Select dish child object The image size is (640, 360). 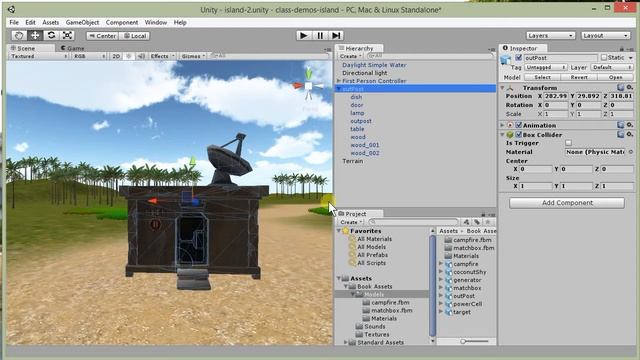point(356,97)
